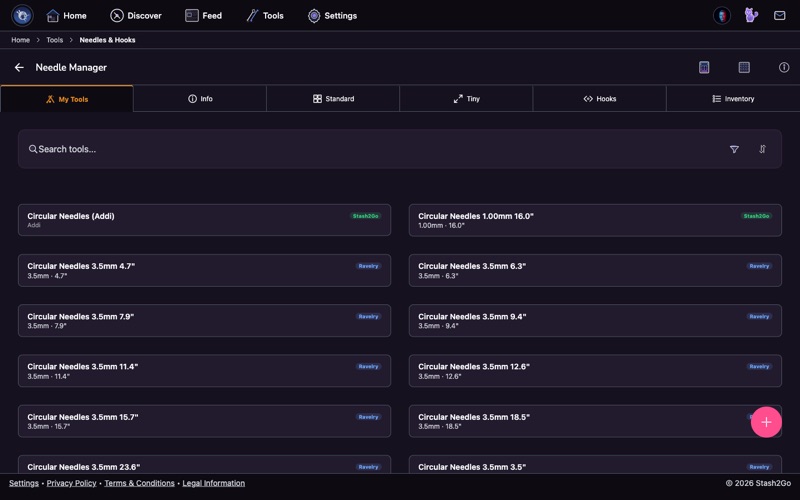Open Circular Needles 3.5mm 12.6" card
Viewport: 800px width, 500px height.
point(595,371)
